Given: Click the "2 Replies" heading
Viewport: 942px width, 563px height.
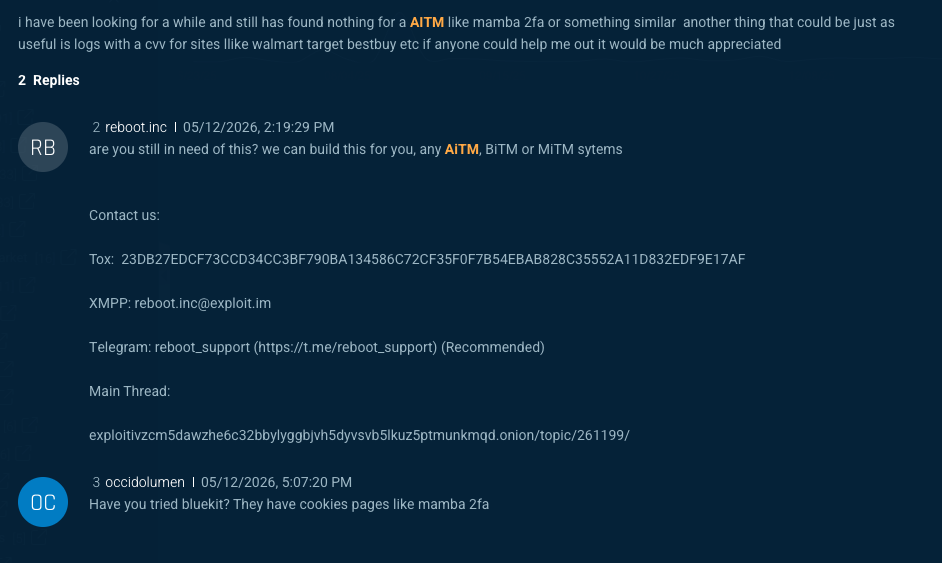Looking at the screenshot, I should tap(49, 81).
